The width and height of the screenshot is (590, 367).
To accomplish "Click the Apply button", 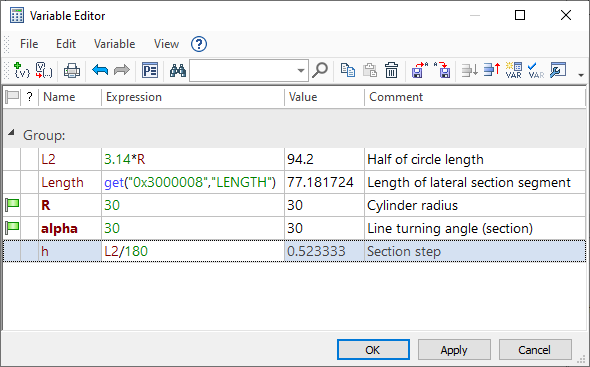I will 454,350.
